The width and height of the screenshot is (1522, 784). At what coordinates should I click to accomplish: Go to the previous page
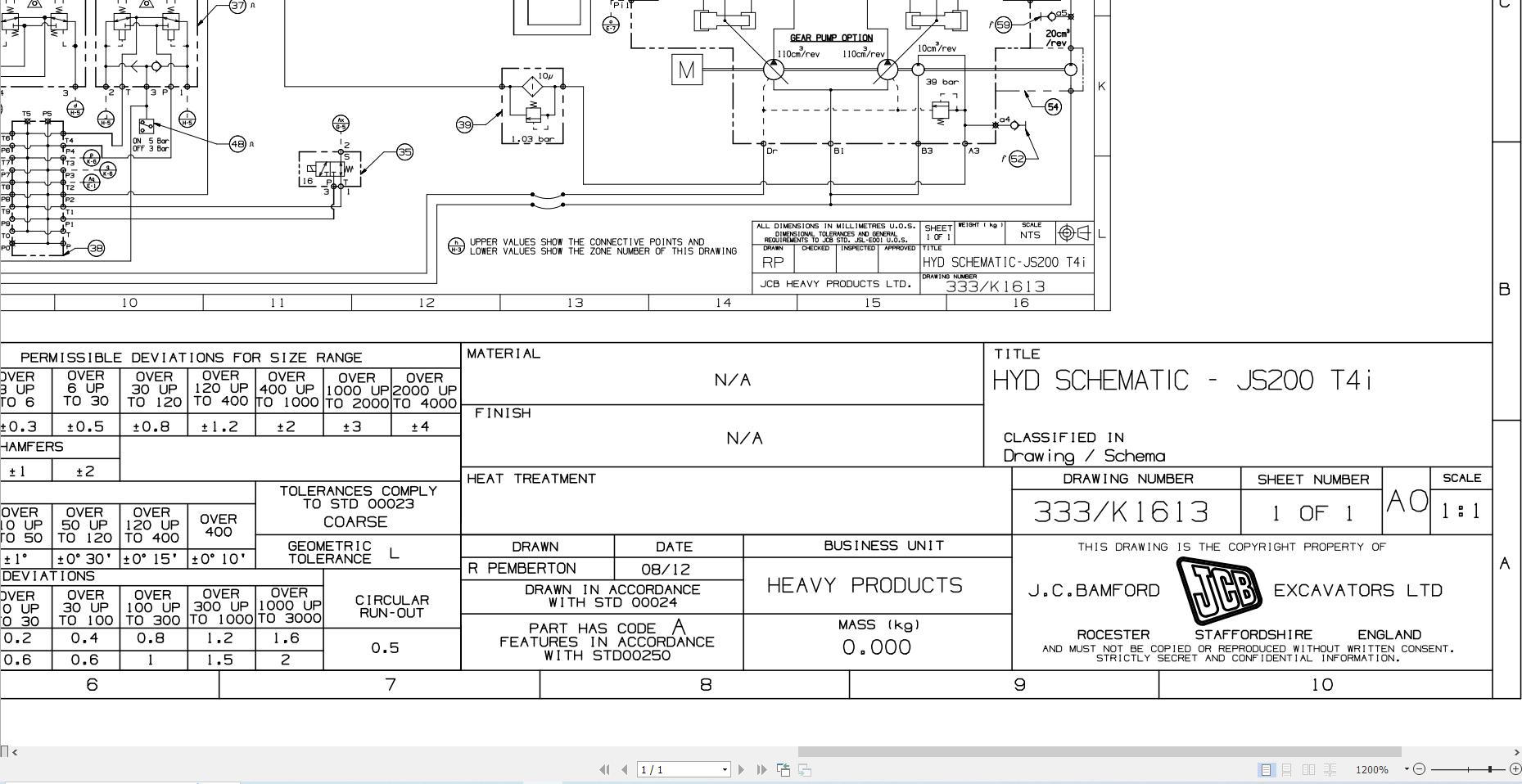tap(624, 769)
